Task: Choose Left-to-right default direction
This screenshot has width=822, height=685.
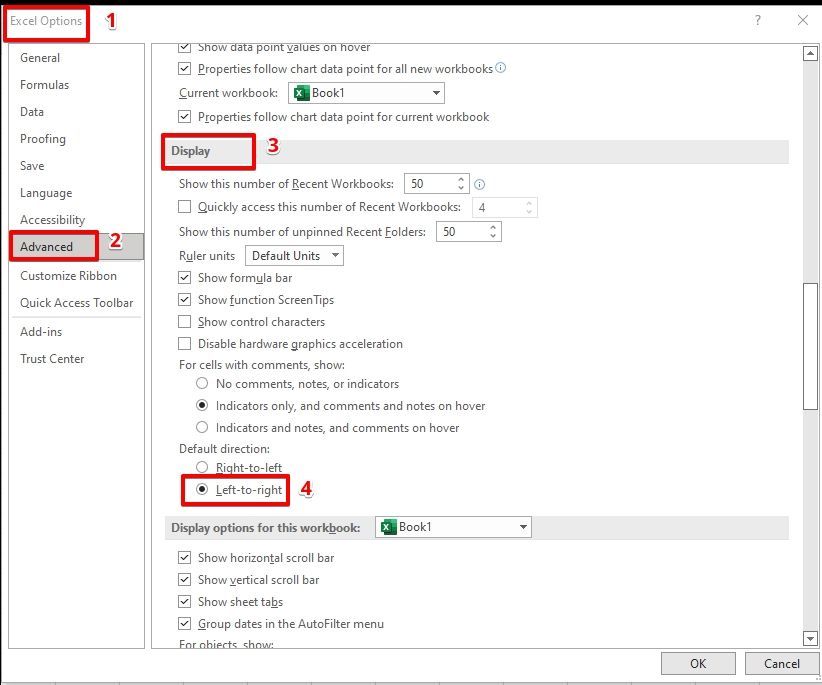Action: pos(202,490)
